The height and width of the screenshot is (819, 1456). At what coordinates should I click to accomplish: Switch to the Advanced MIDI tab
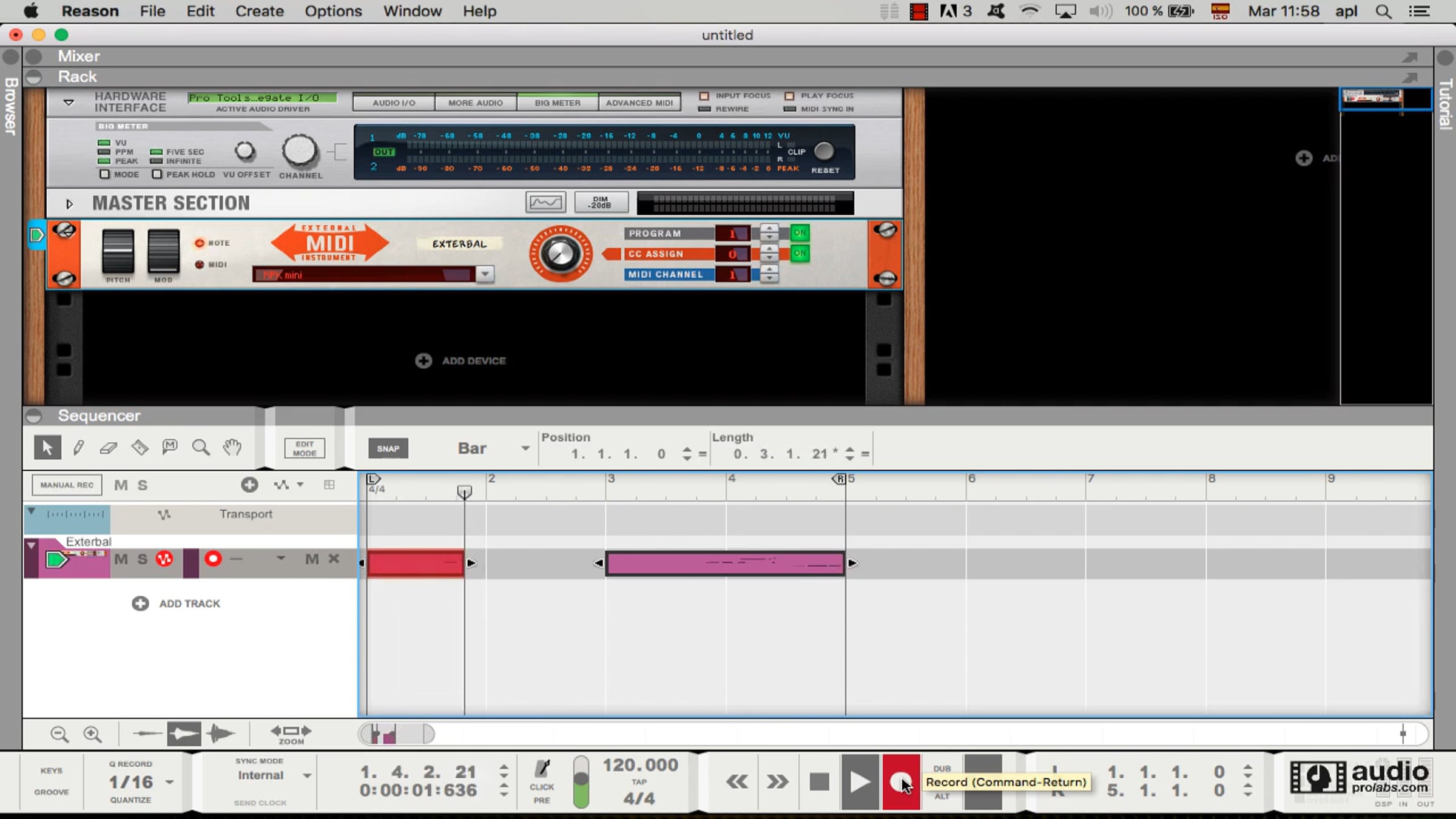639,103
